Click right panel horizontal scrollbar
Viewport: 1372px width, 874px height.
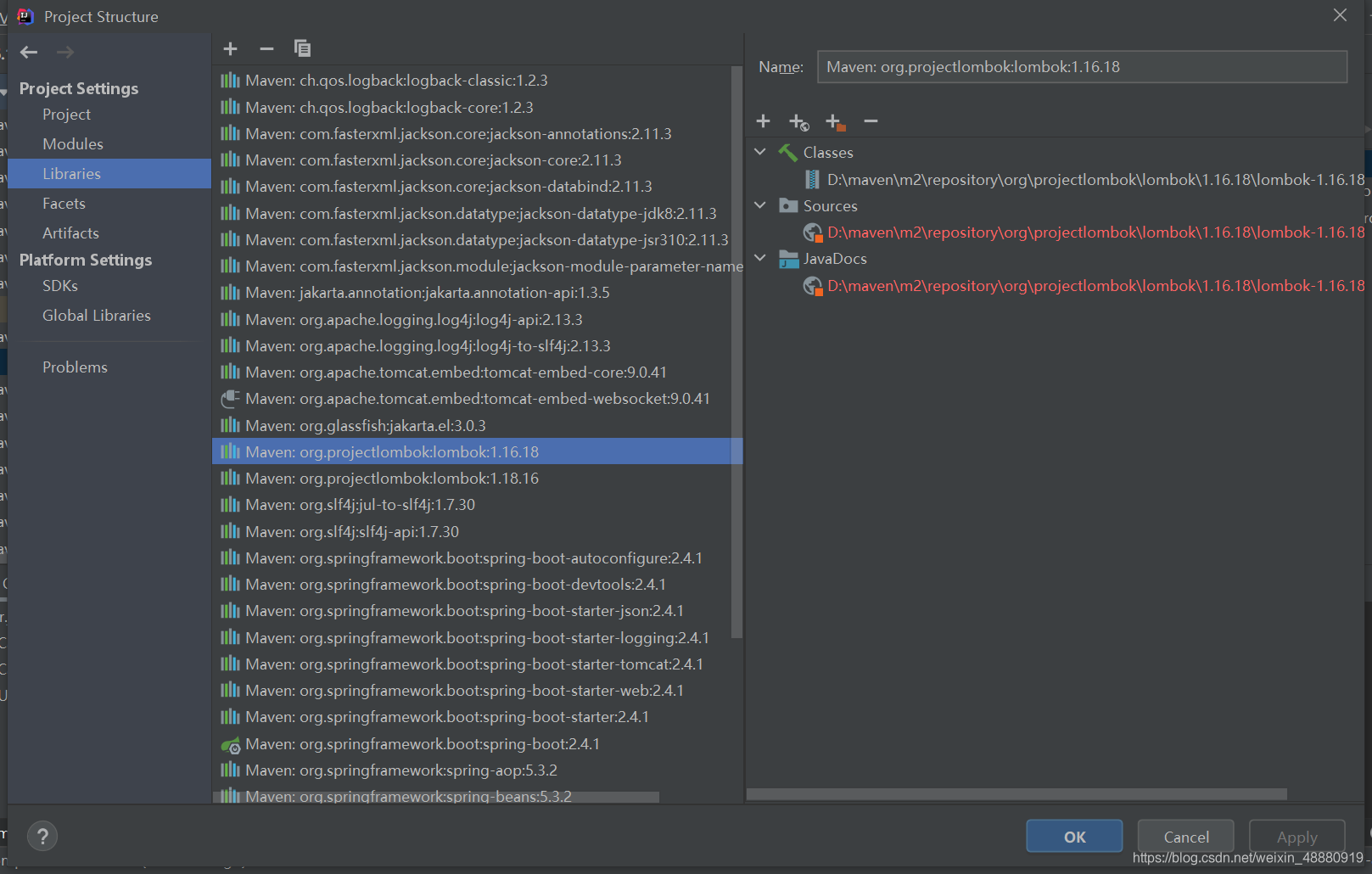(x=1016, y=794)
